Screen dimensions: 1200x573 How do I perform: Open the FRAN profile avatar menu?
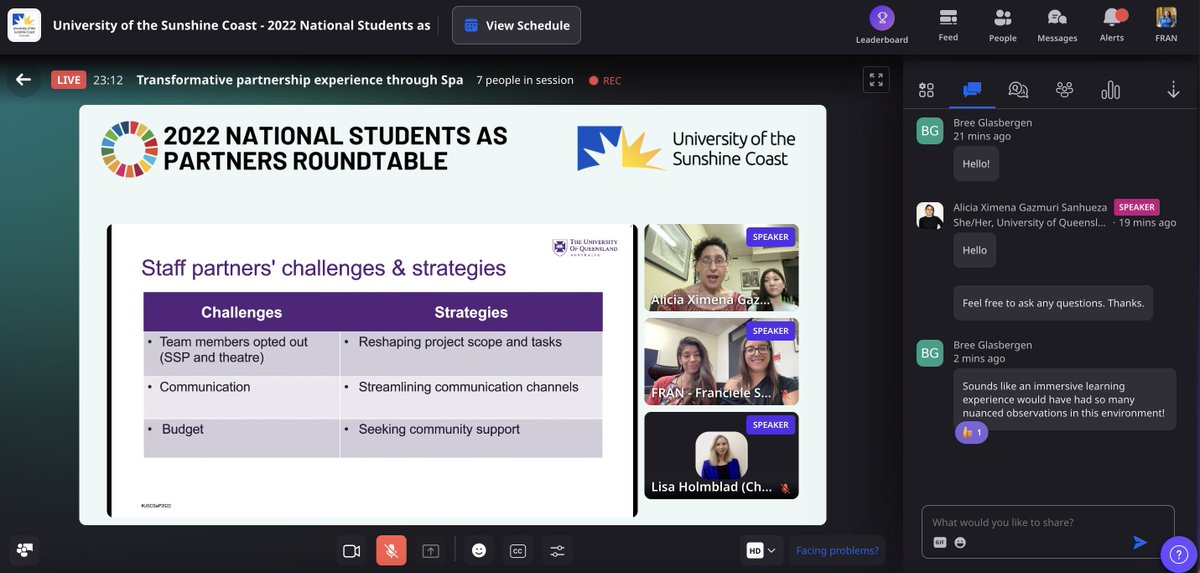click(1166, 25)
